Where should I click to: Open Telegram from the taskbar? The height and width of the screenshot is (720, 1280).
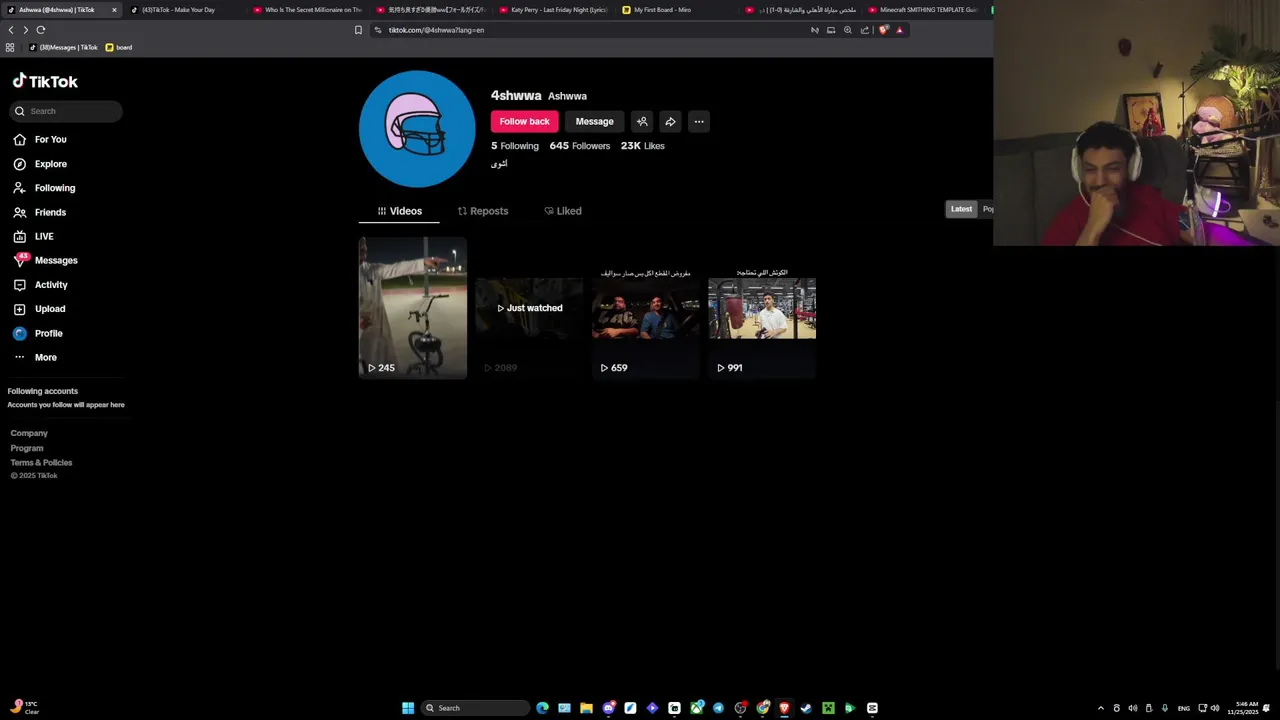718,708
